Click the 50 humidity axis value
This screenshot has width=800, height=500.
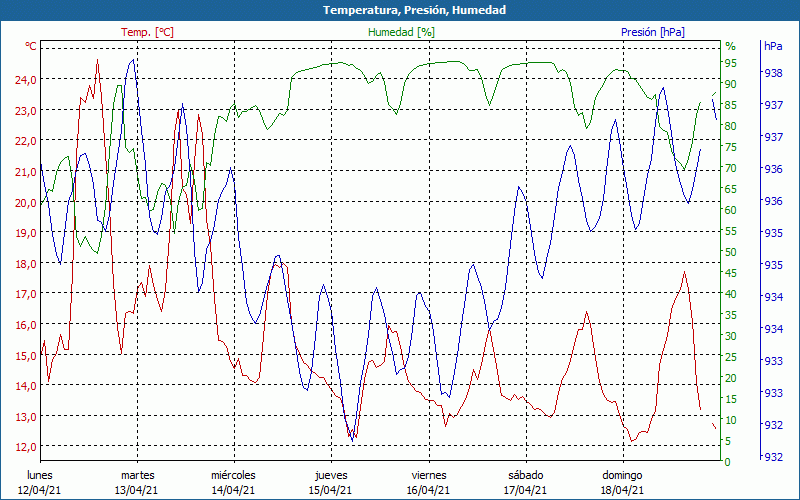[x=731, y=252]
